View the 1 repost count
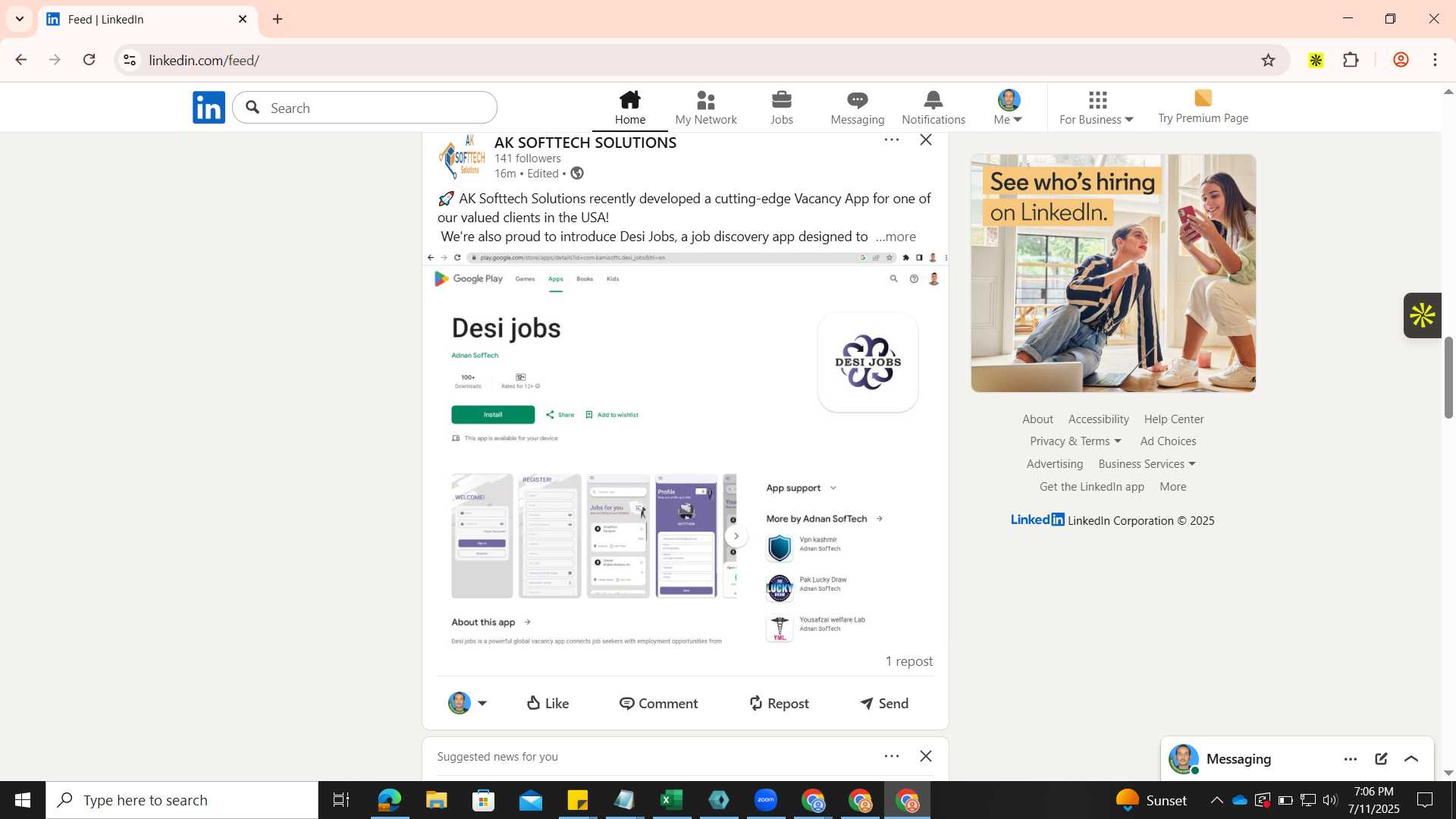This screenshot has height=819, width=1456. [x=908, y=661]
